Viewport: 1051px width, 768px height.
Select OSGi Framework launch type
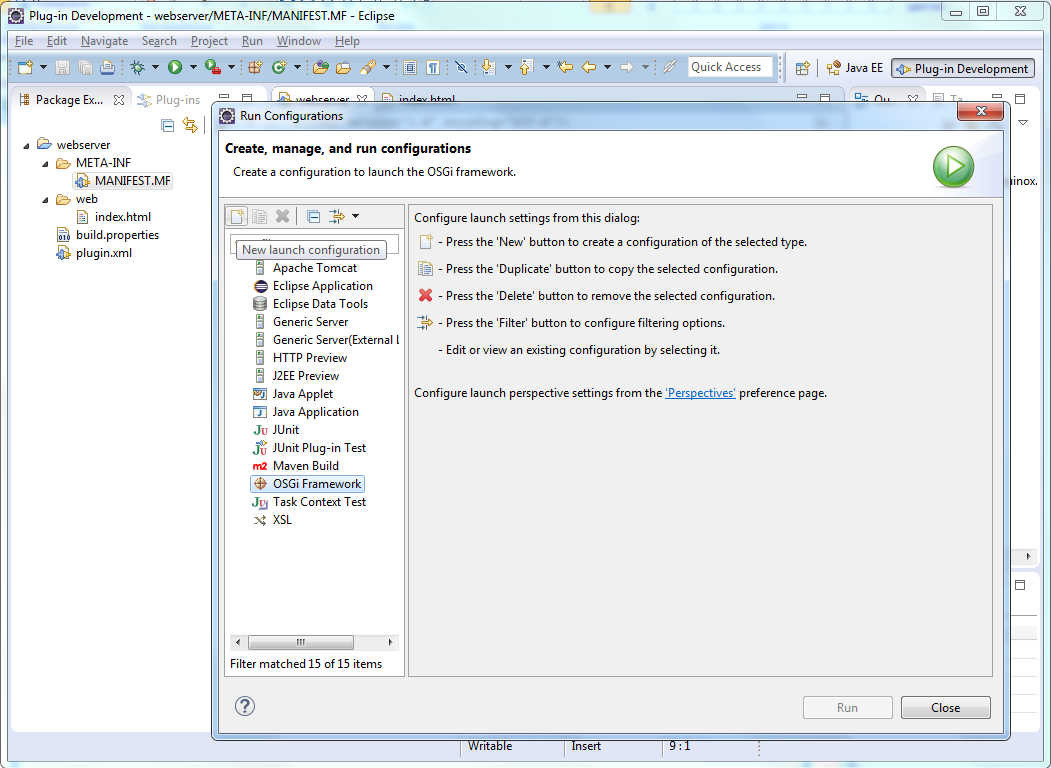[x=308, y=484]
